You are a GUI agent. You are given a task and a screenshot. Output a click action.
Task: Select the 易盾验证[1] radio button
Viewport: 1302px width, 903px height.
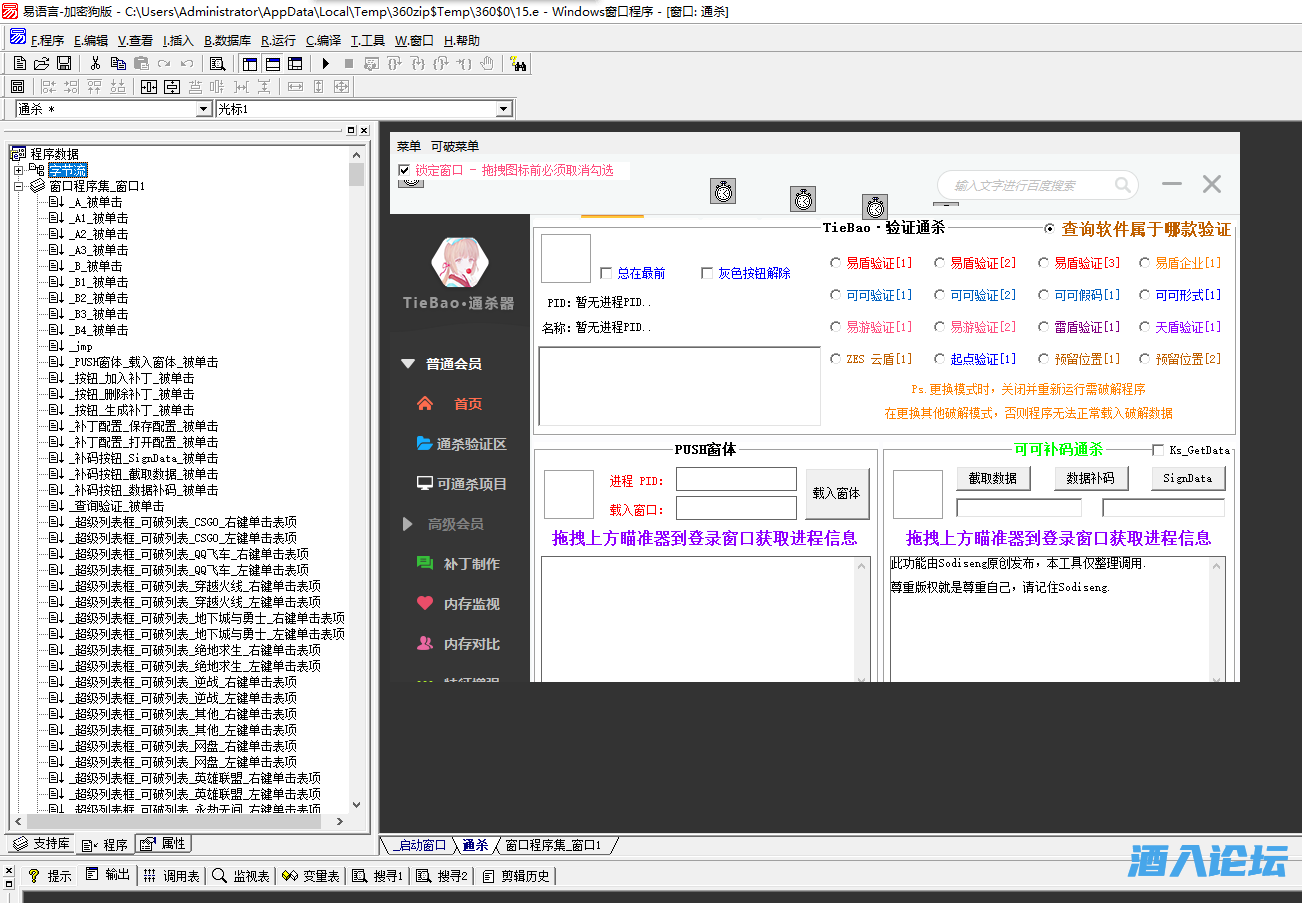click(835, 263)
